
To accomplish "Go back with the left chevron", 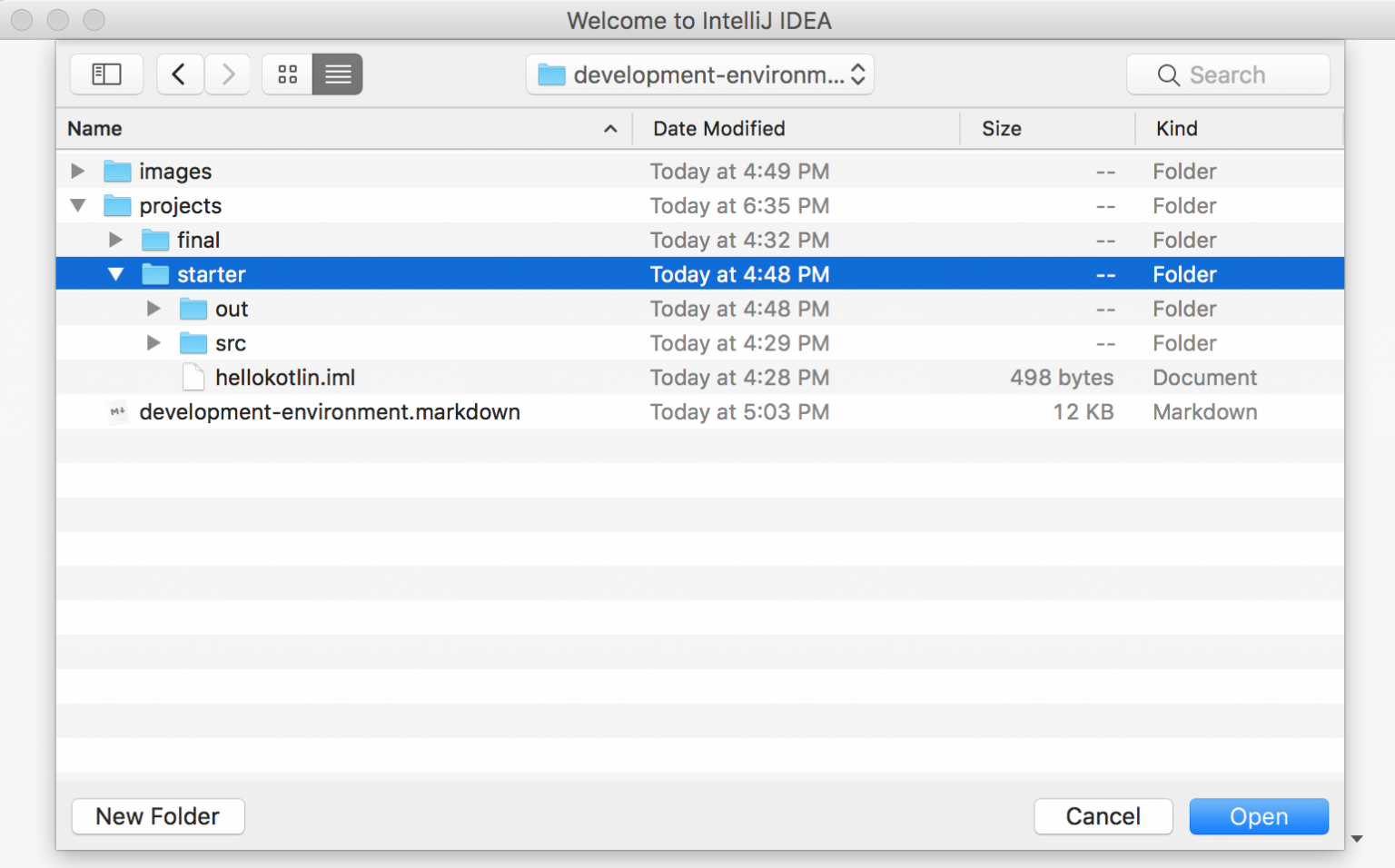I will 179,74.
